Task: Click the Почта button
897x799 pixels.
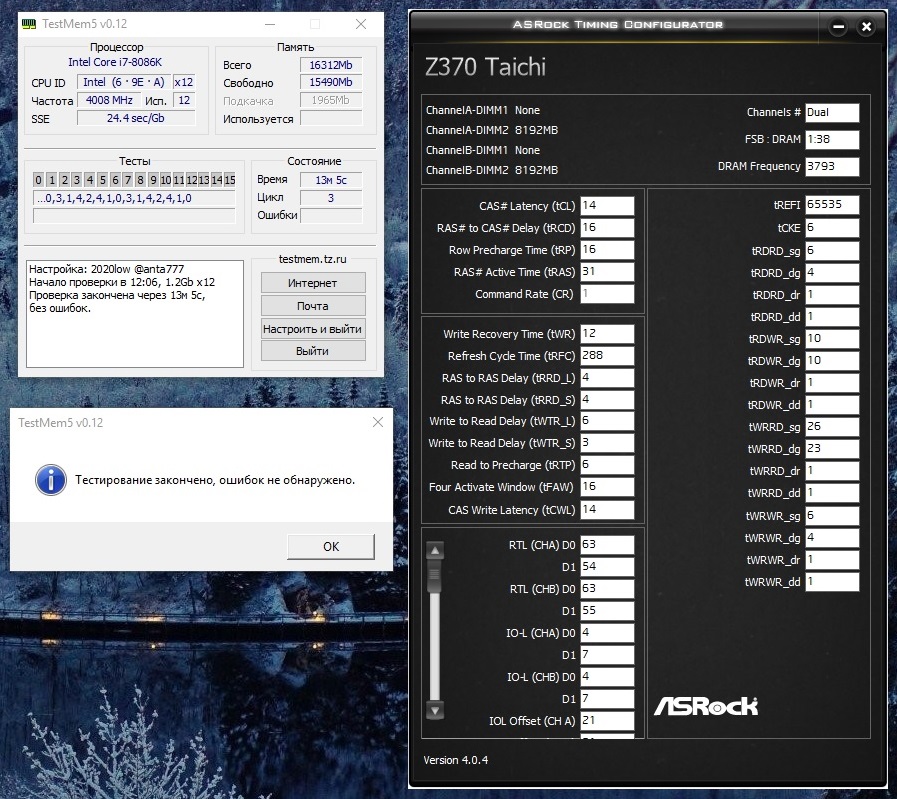Action: pos(313,306)
